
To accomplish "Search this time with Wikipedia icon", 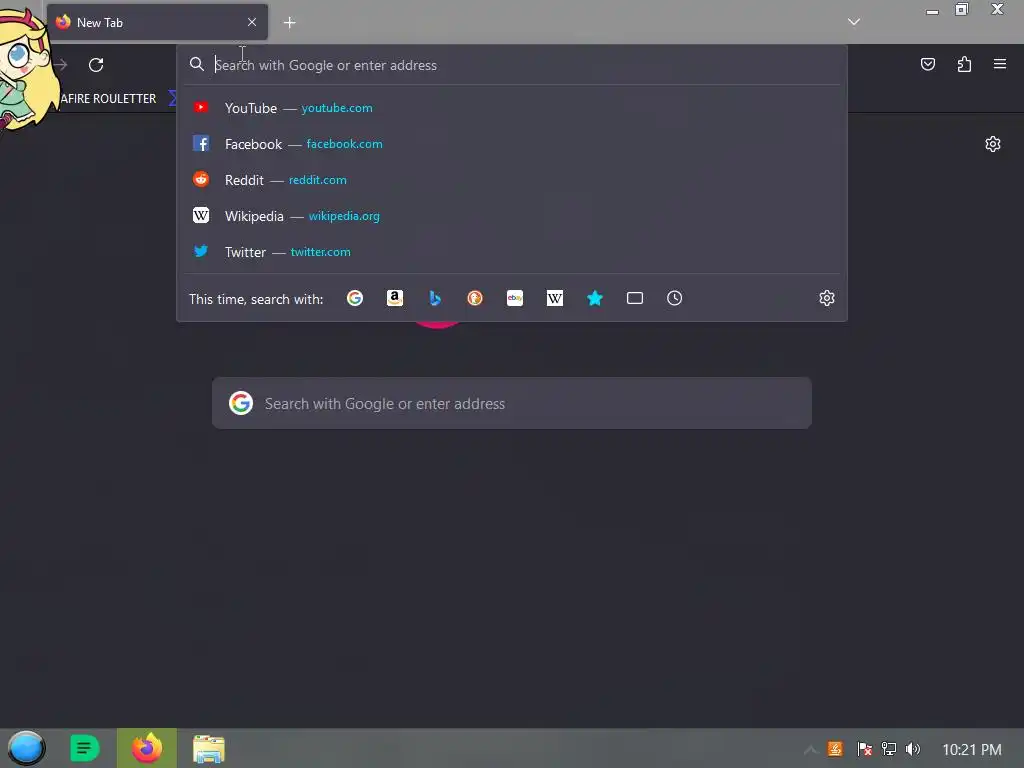I will 554,298.
